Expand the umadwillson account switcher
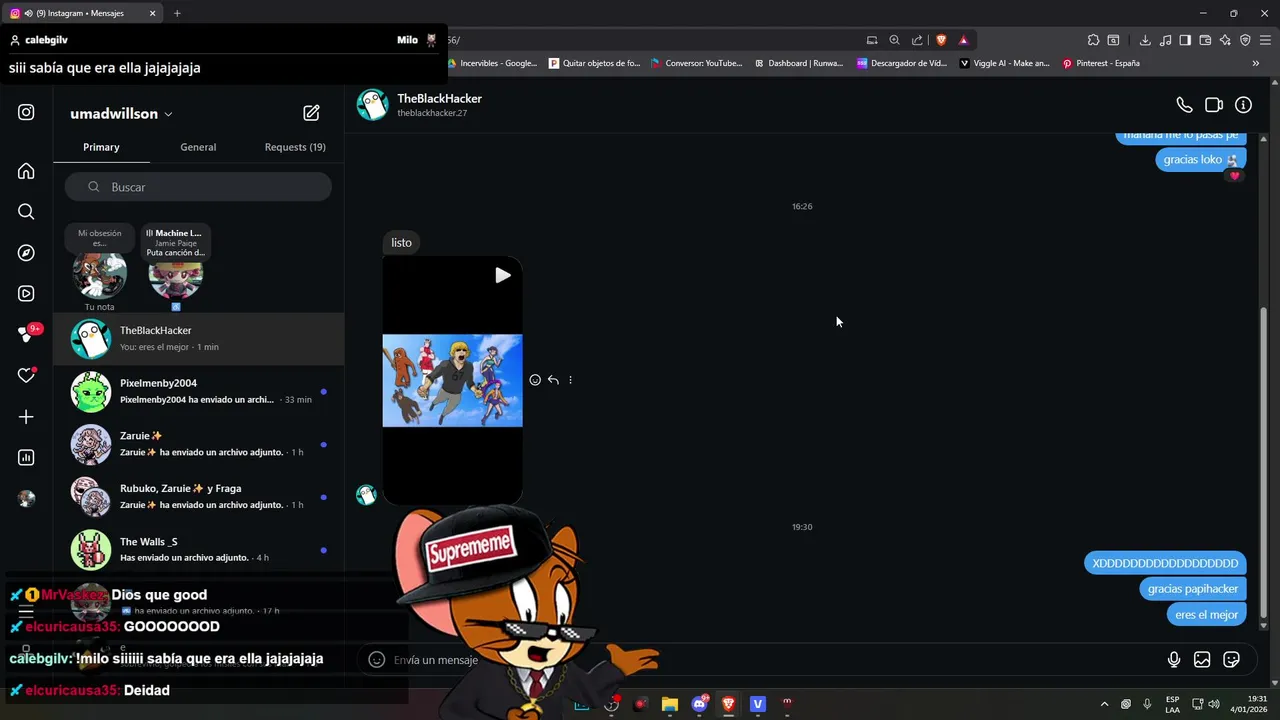The image size is (1280, 720). (121, 114)
